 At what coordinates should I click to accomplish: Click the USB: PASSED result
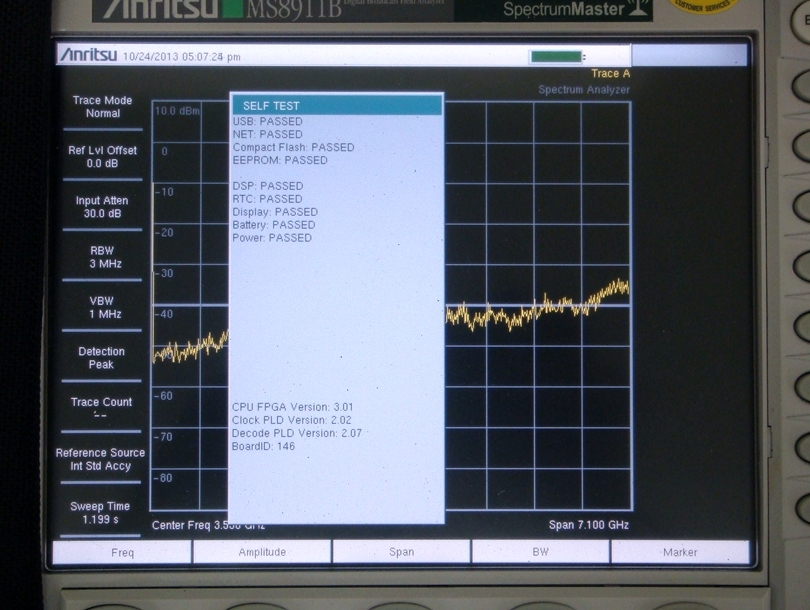point(268,121)
